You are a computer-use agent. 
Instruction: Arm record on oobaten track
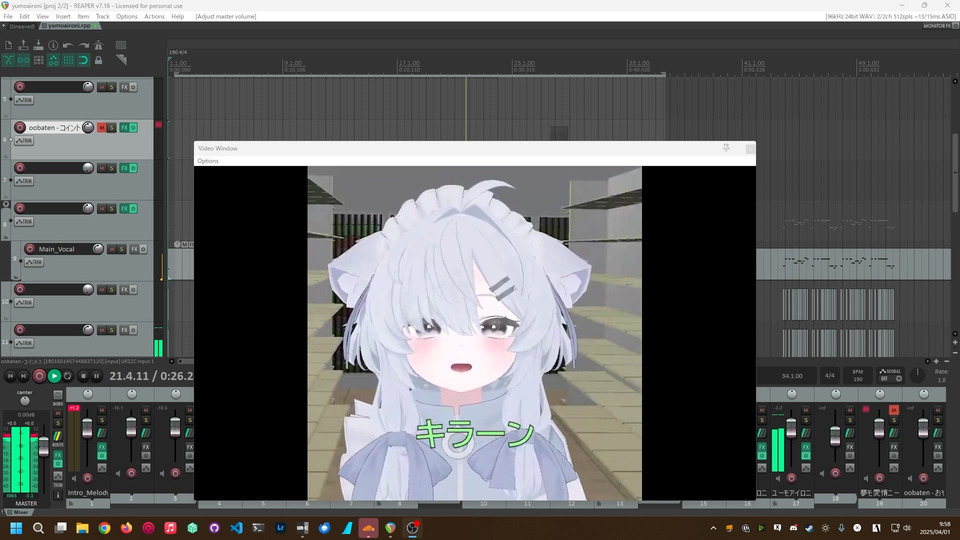(20, 127)
